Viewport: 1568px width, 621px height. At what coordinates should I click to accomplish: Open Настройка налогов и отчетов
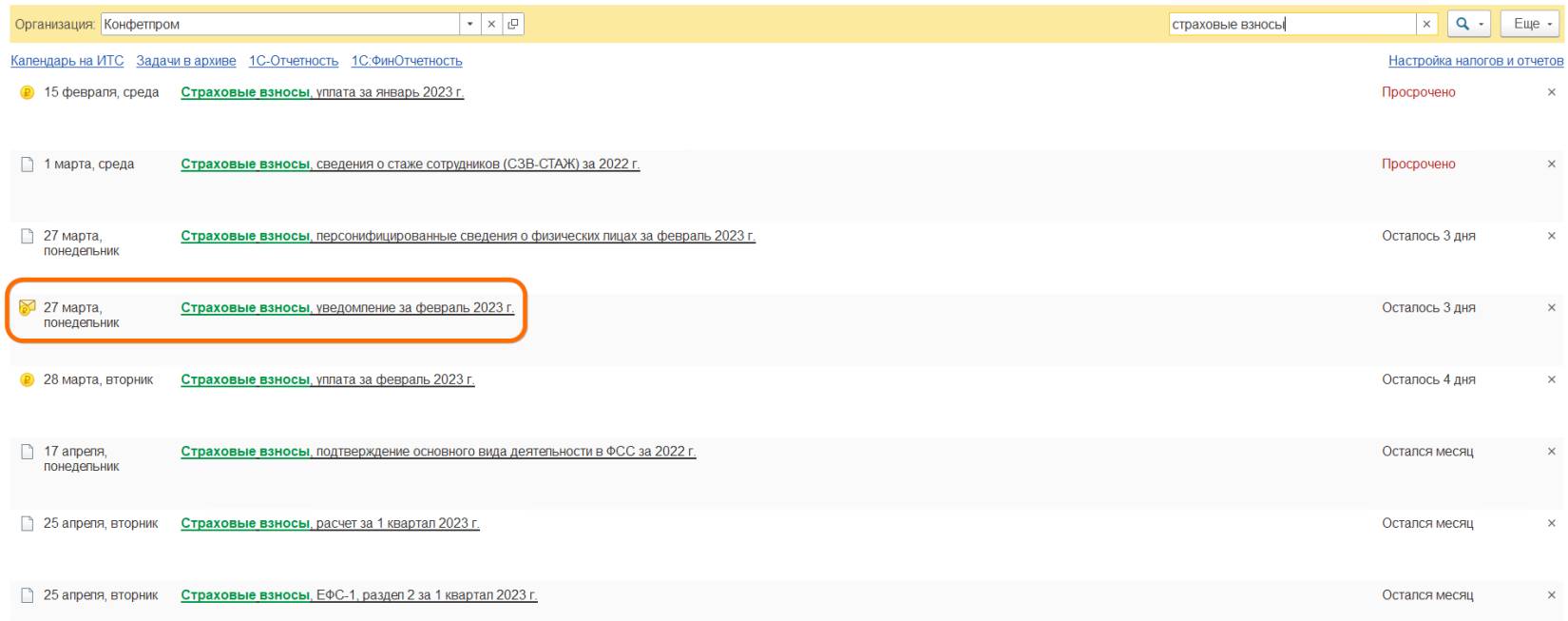point(1475,61)
